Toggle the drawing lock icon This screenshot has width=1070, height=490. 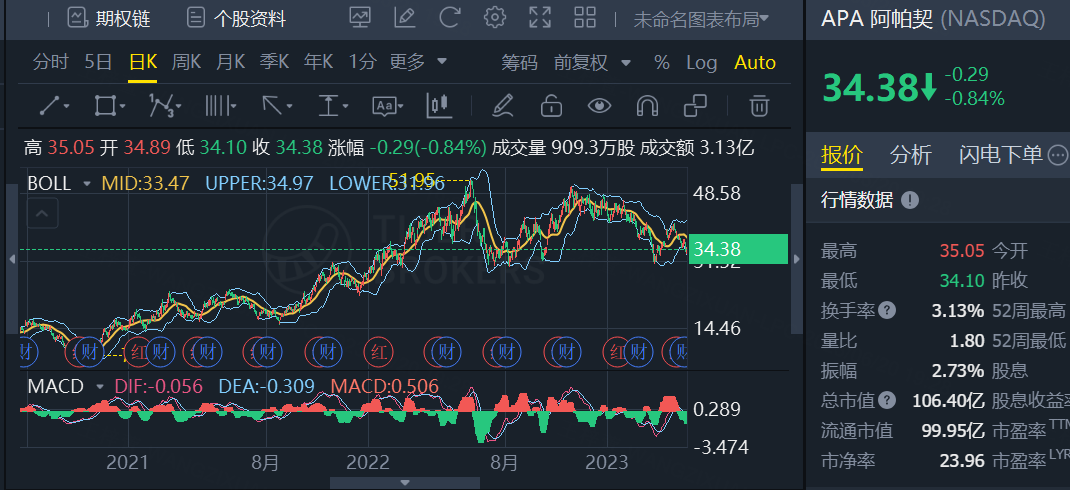coord(551,106)
